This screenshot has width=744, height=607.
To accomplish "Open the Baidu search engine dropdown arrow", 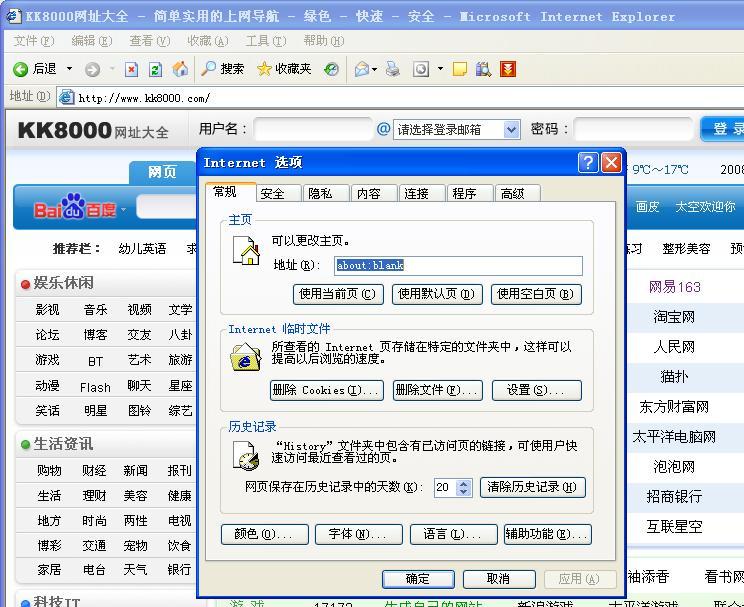I will (x=123, y=209).
